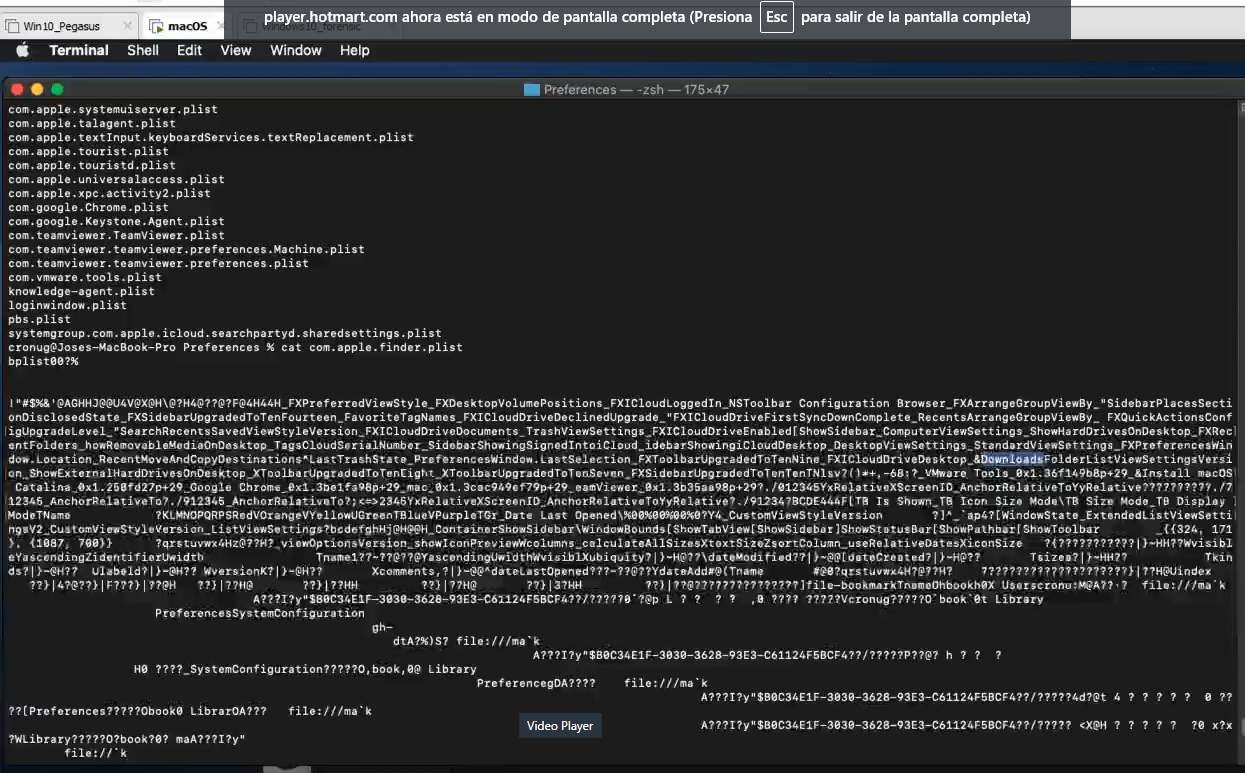
Task: Close the Win10_Pegasus tab
Action: [x=127, y=23]
